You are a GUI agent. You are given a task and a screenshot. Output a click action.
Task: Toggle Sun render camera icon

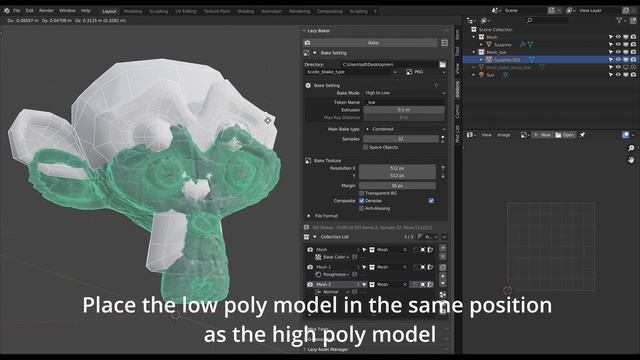pos(633,75)
